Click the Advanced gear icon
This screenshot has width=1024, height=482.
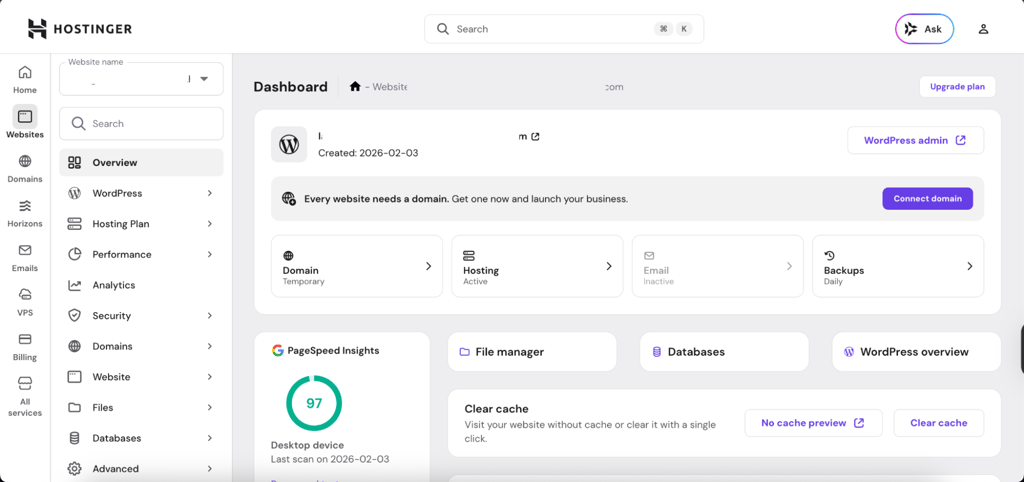(74, 469)
